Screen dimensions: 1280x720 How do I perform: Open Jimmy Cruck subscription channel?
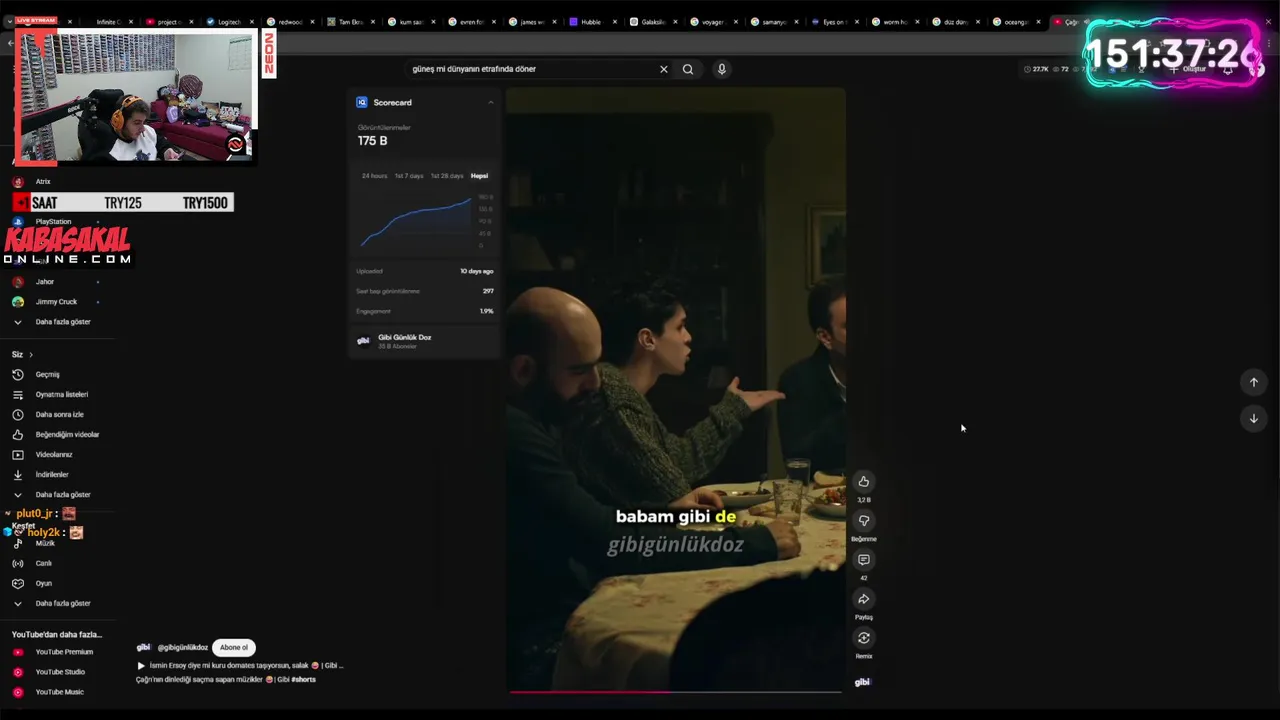[55, 302]
